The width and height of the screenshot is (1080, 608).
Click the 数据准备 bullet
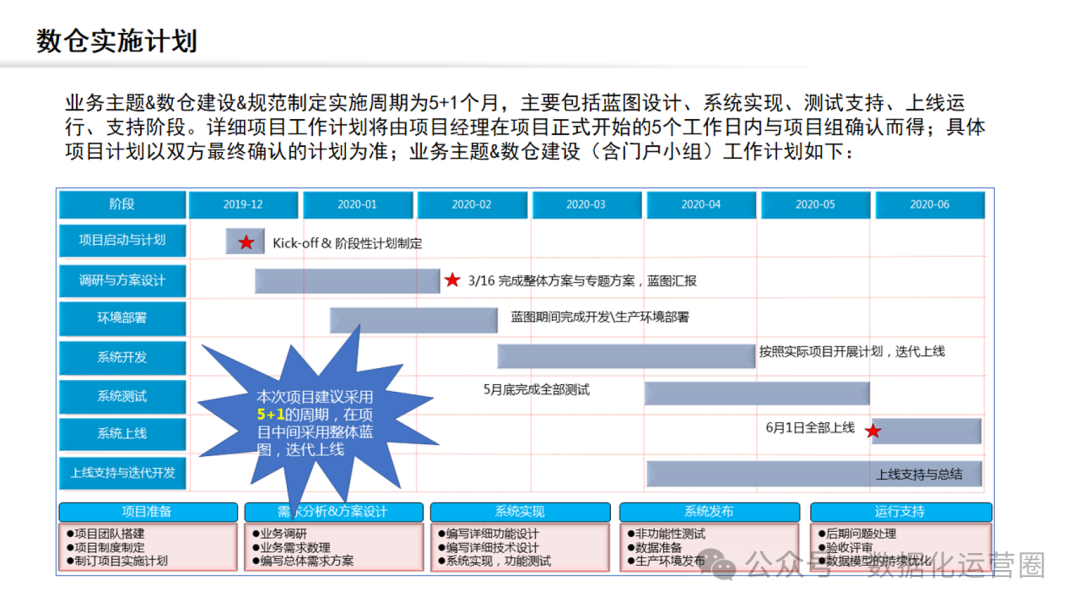[654, 547]
